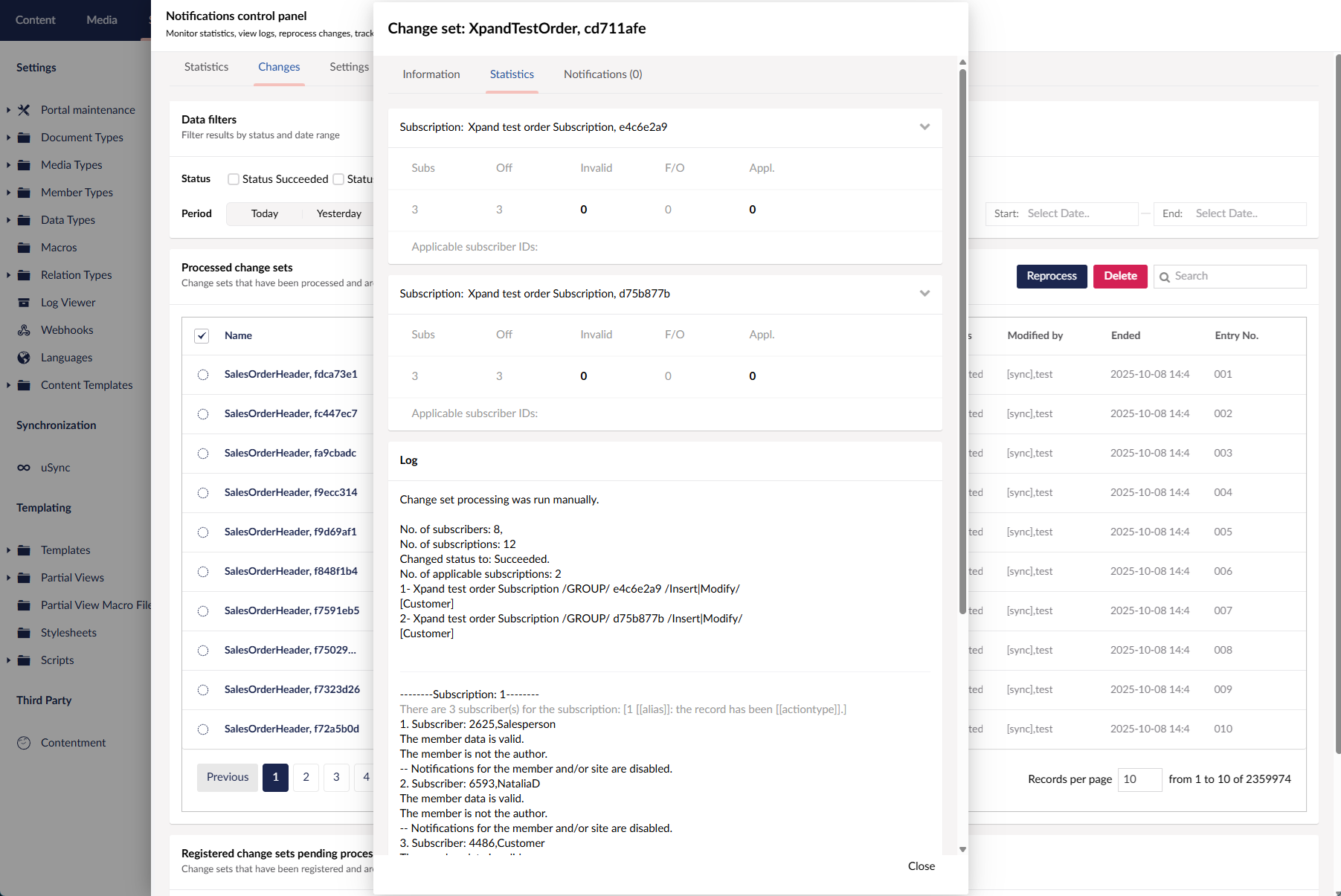Collapse the e4c6e2a9 subscription panel
The image size is (1341, 896).
[924, 127]
